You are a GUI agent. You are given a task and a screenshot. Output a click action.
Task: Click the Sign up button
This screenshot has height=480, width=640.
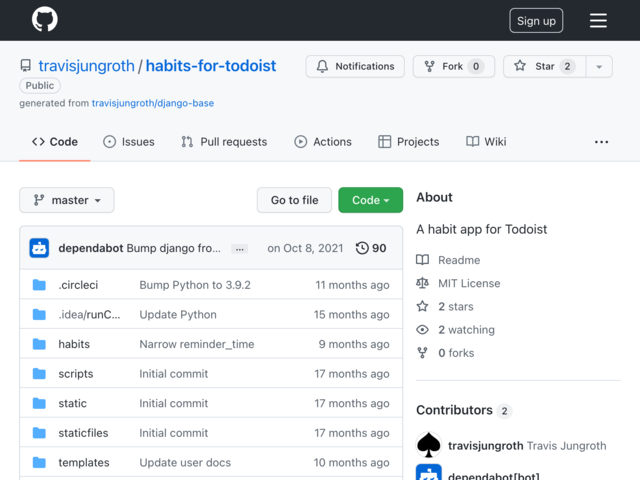pos(536,20)
